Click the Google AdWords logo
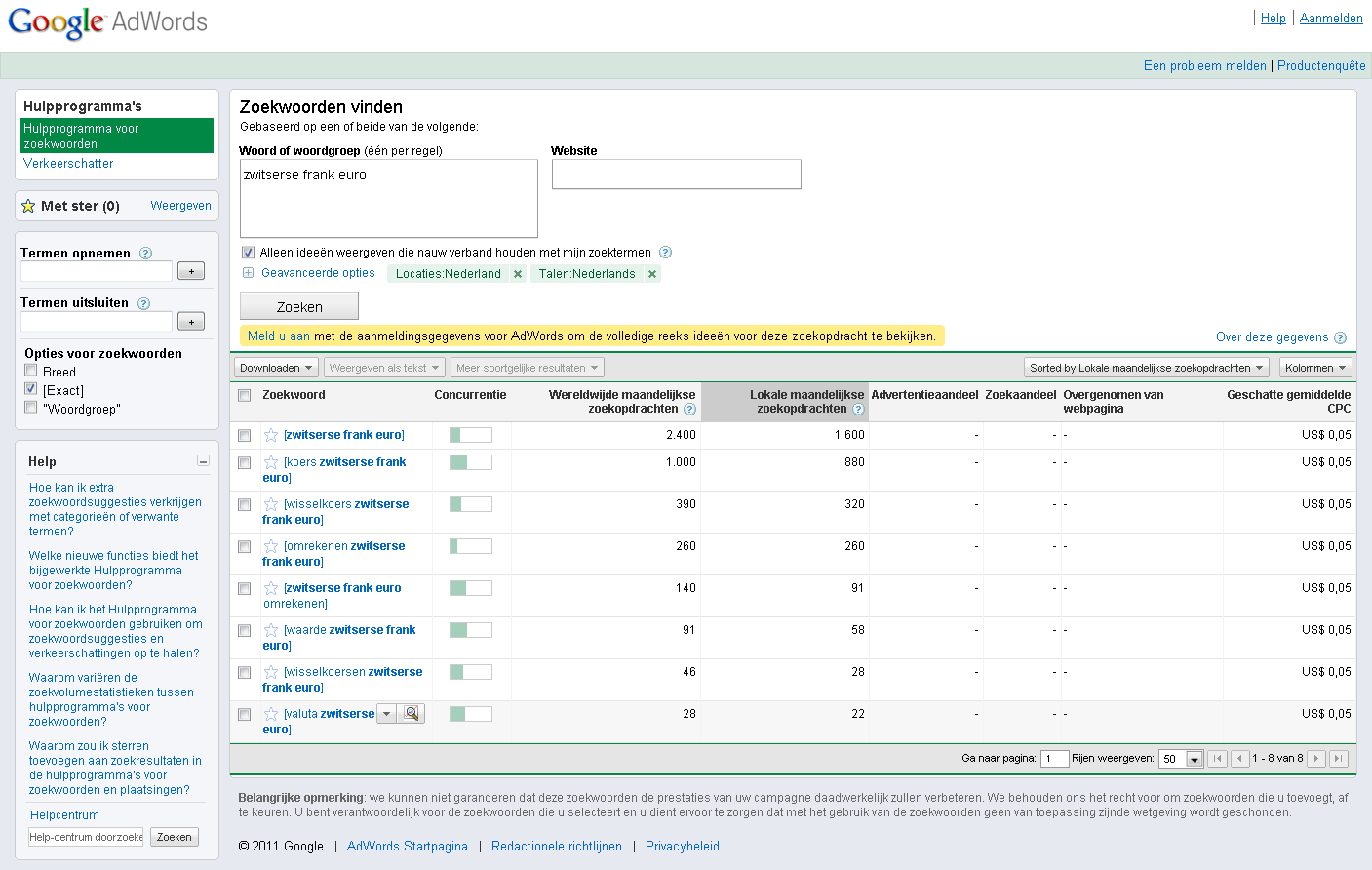The height and width of the screenshot is (870, 1372). click(107, 22)
